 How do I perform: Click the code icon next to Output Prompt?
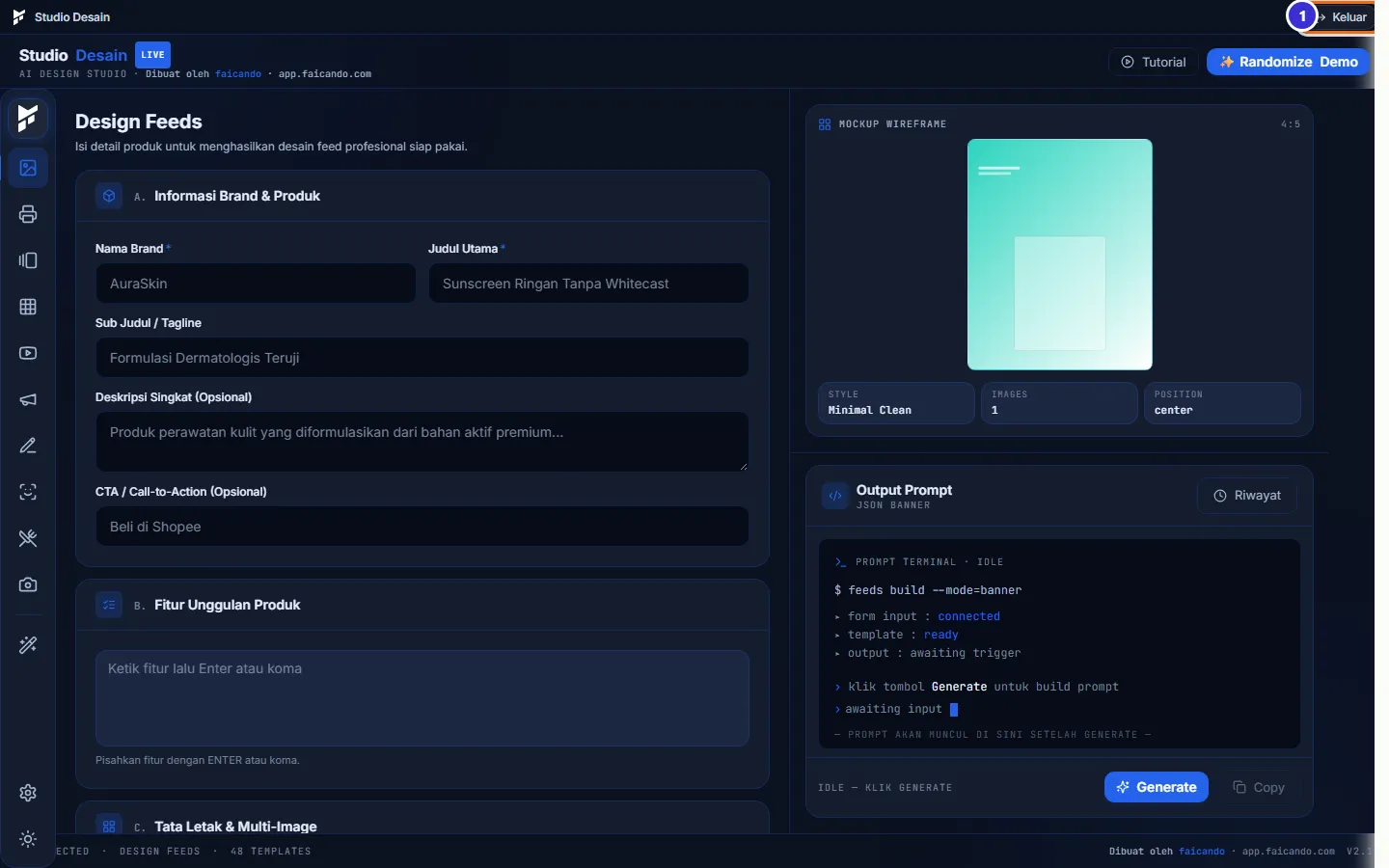(835, 496)
